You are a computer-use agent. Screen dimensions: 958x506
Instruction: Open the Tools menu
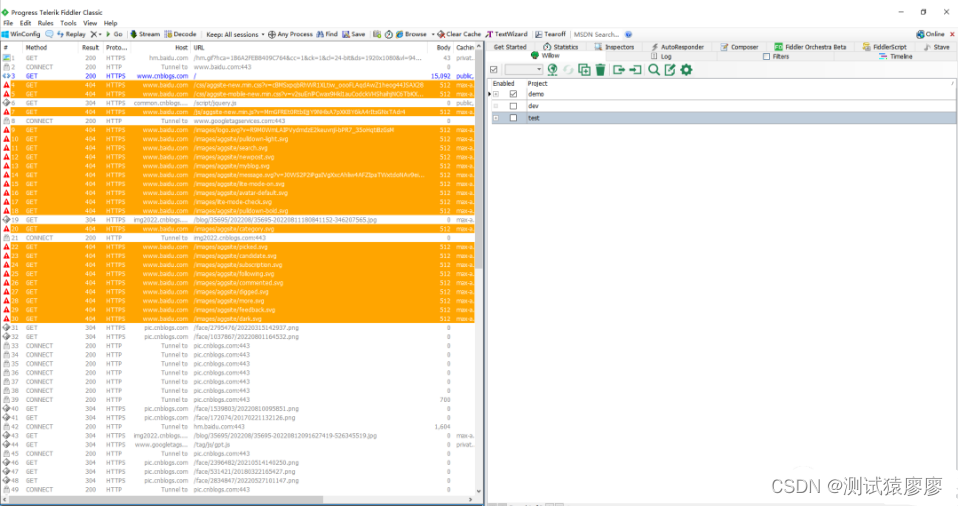tap(68, 23)
